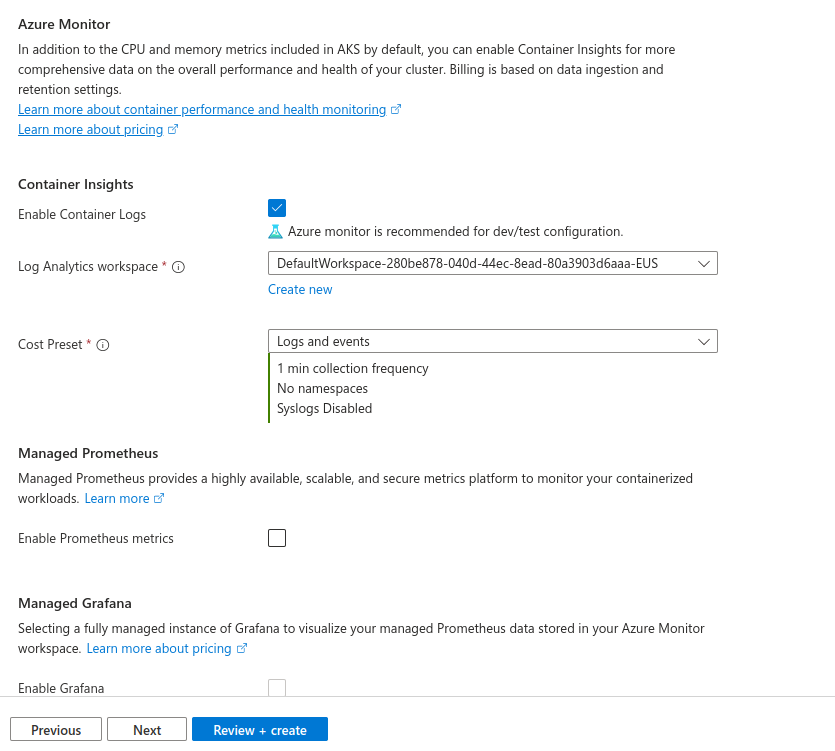This screenshot has height=751, width=835.
Task: Click Create new workspace link
Action: tap(300, 290)
